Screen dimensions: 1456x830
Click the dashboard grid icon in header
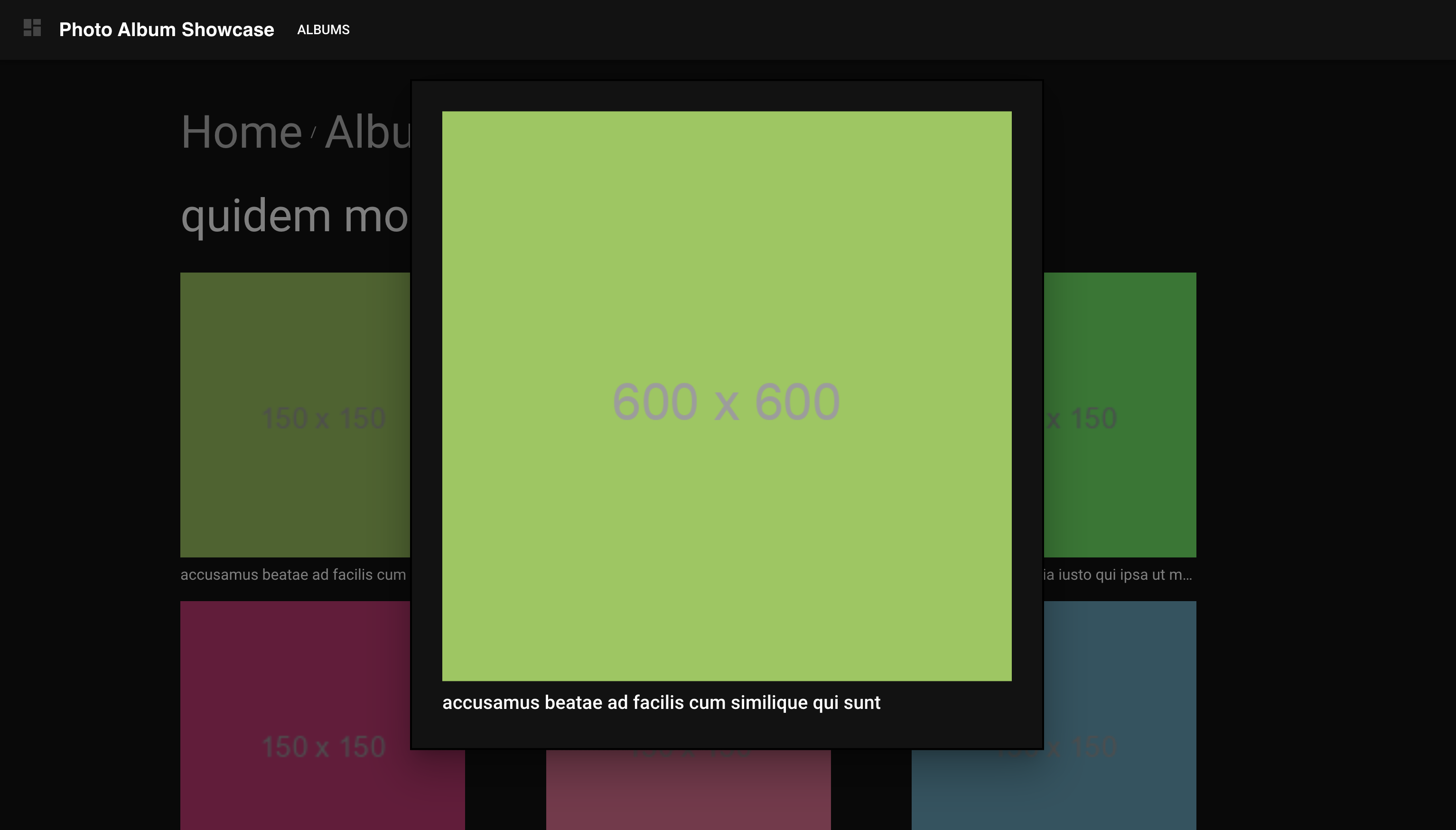[32, 28]
